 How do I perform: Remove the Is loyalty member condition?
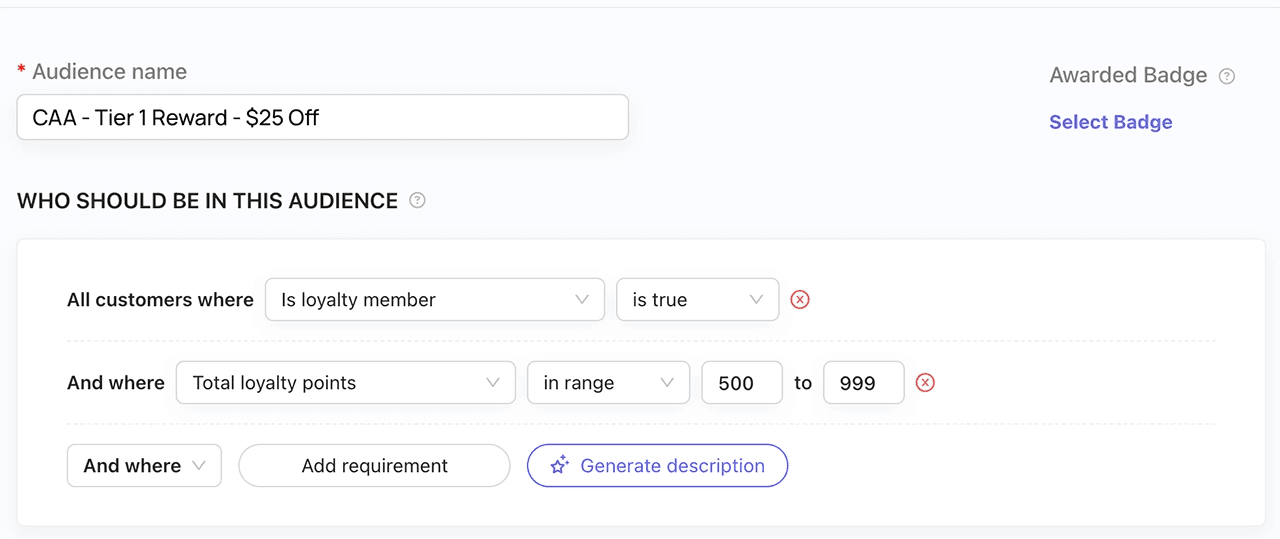pyautogui.click(x=800, y=299)
